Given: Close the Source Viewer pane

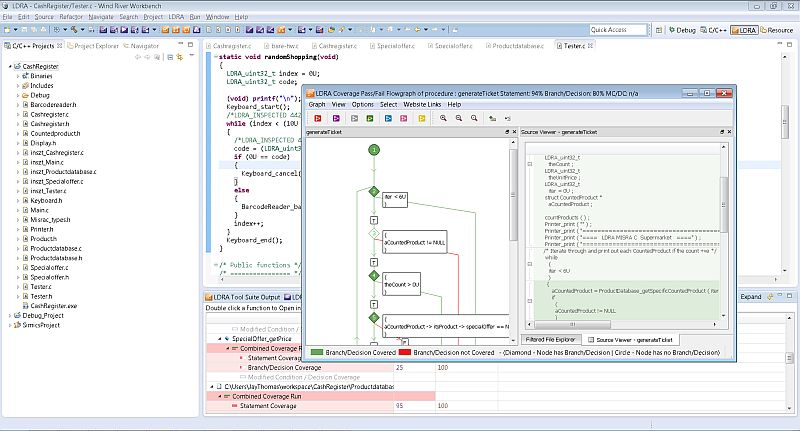Looking at the screenshot, I should pos(729,132).
